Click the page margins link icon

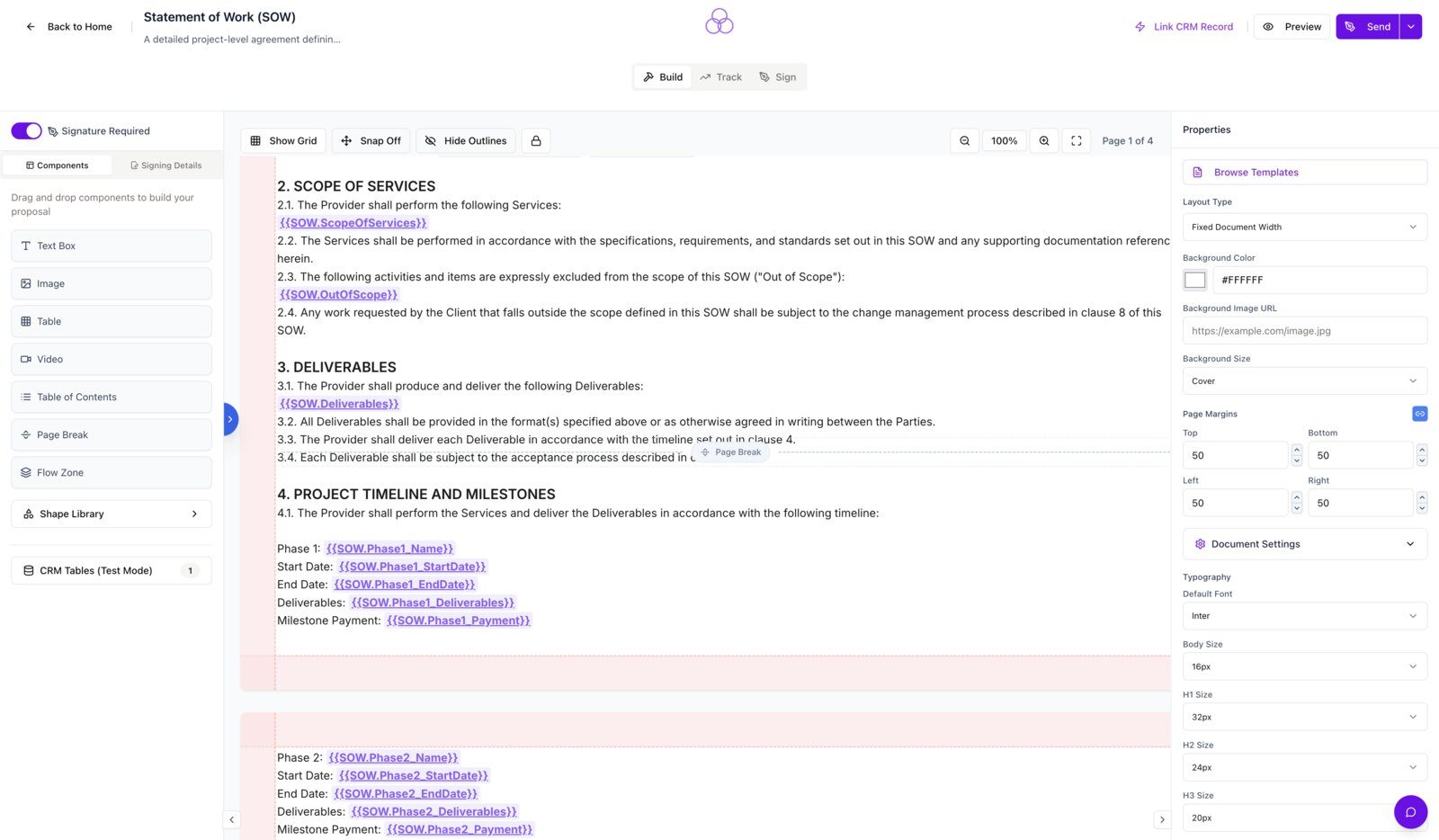(x=1419, y=414)
